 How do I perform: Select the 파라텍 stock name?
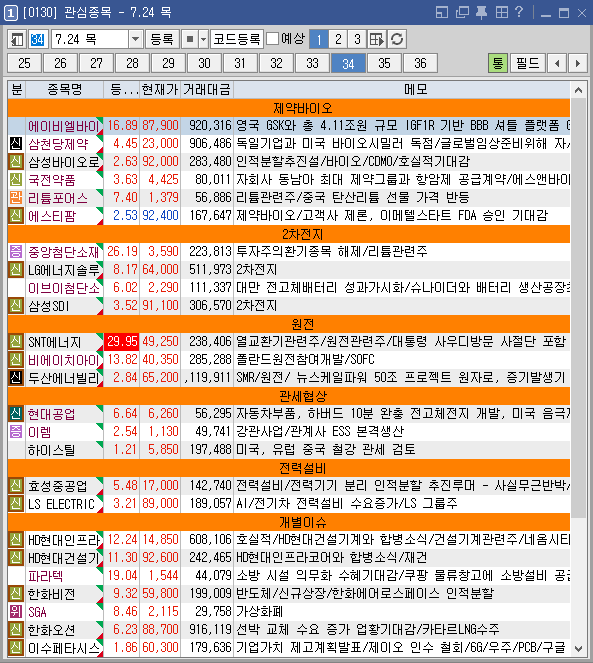click(46, 576)
